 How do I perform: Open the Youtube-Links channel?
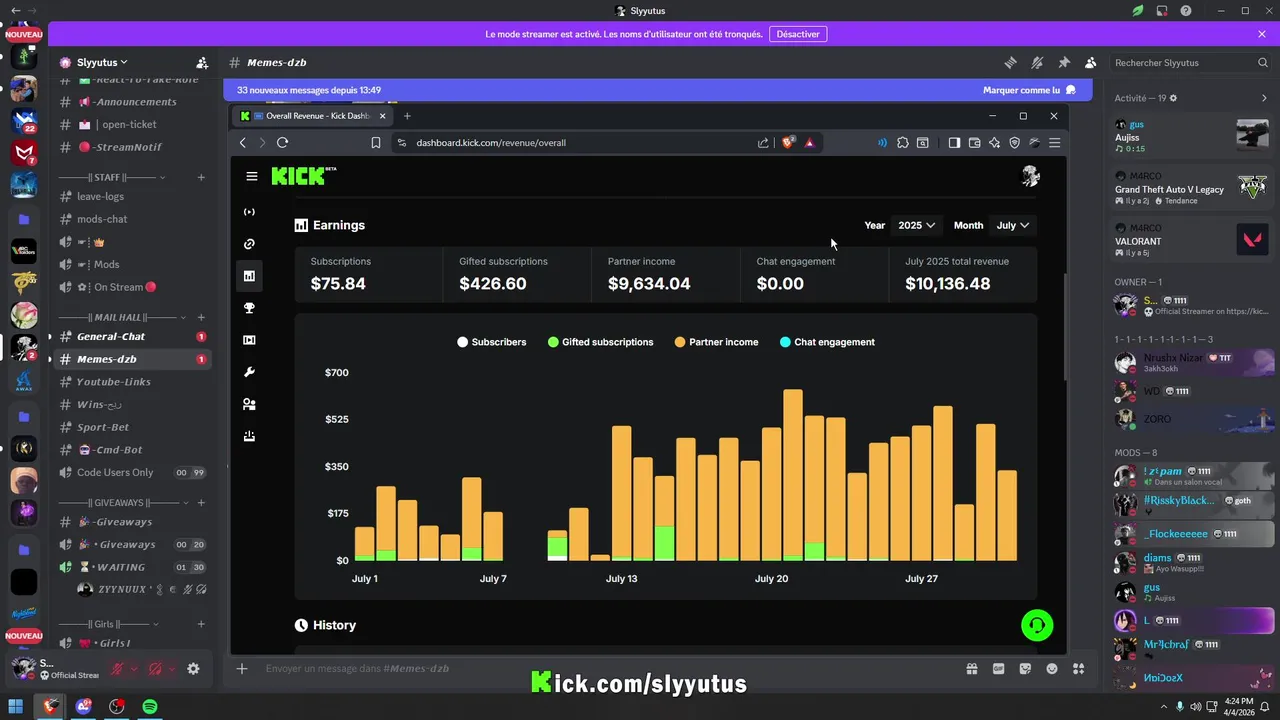[132, 382]
